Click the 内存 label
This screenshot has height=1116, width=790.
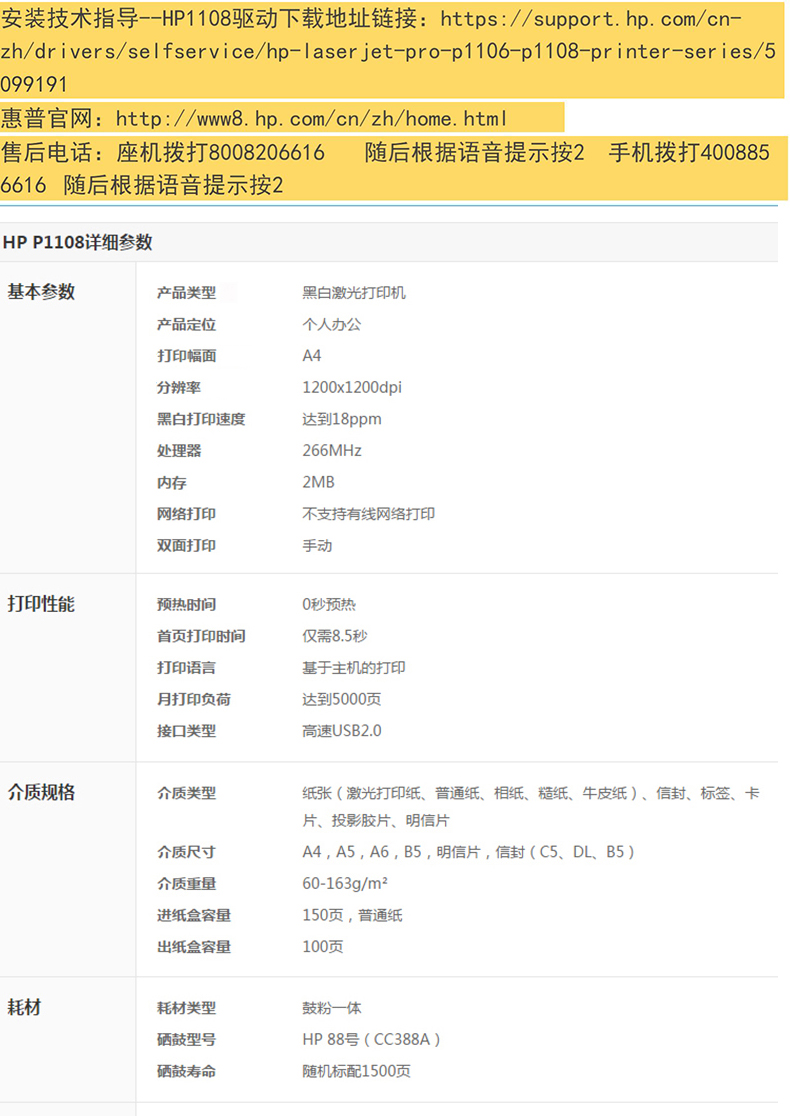pos(172,483)
